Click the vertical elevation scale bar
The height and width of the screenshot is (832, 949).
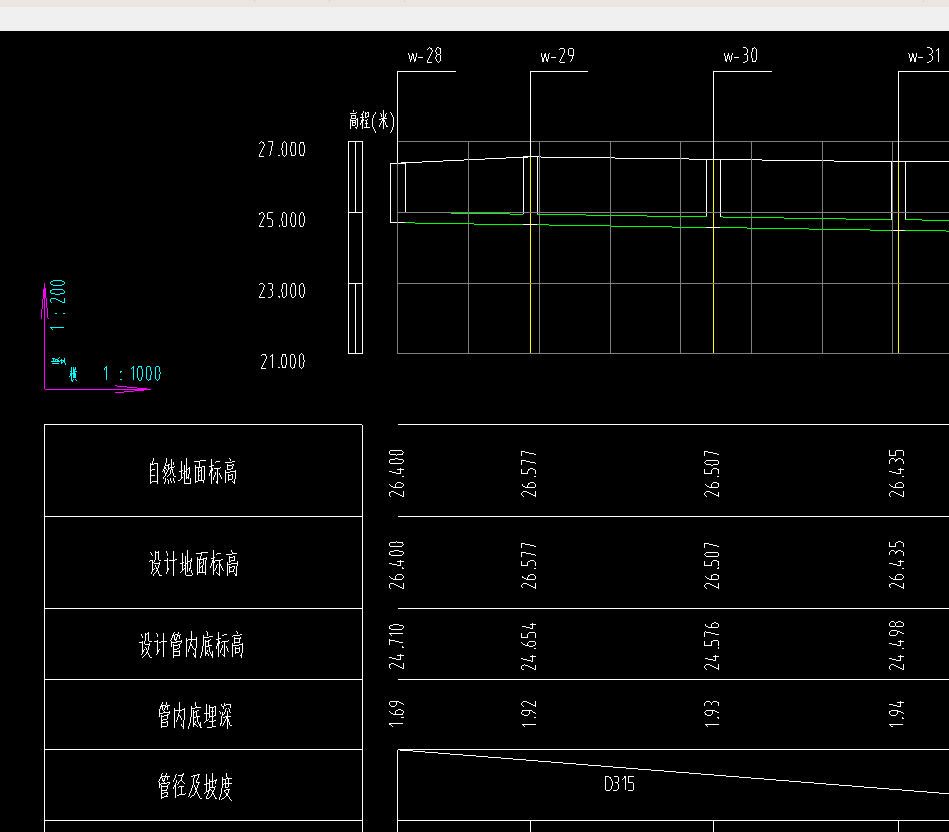[x=355, y=247]
